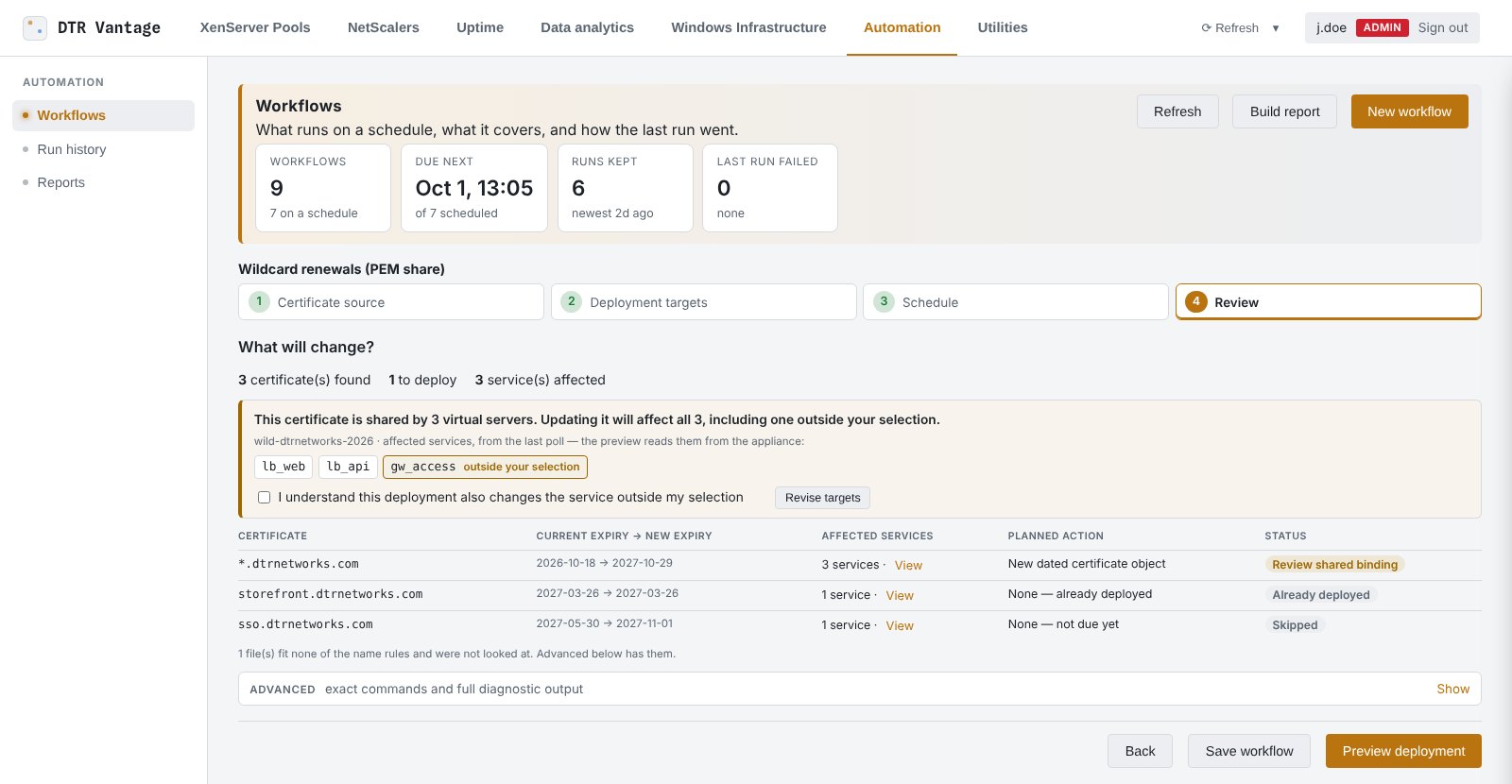The width and height of the screenshot is (1512, 784).
Task: Tick the 'I understand this deployment' checkbox
Action: coord(265,498)
